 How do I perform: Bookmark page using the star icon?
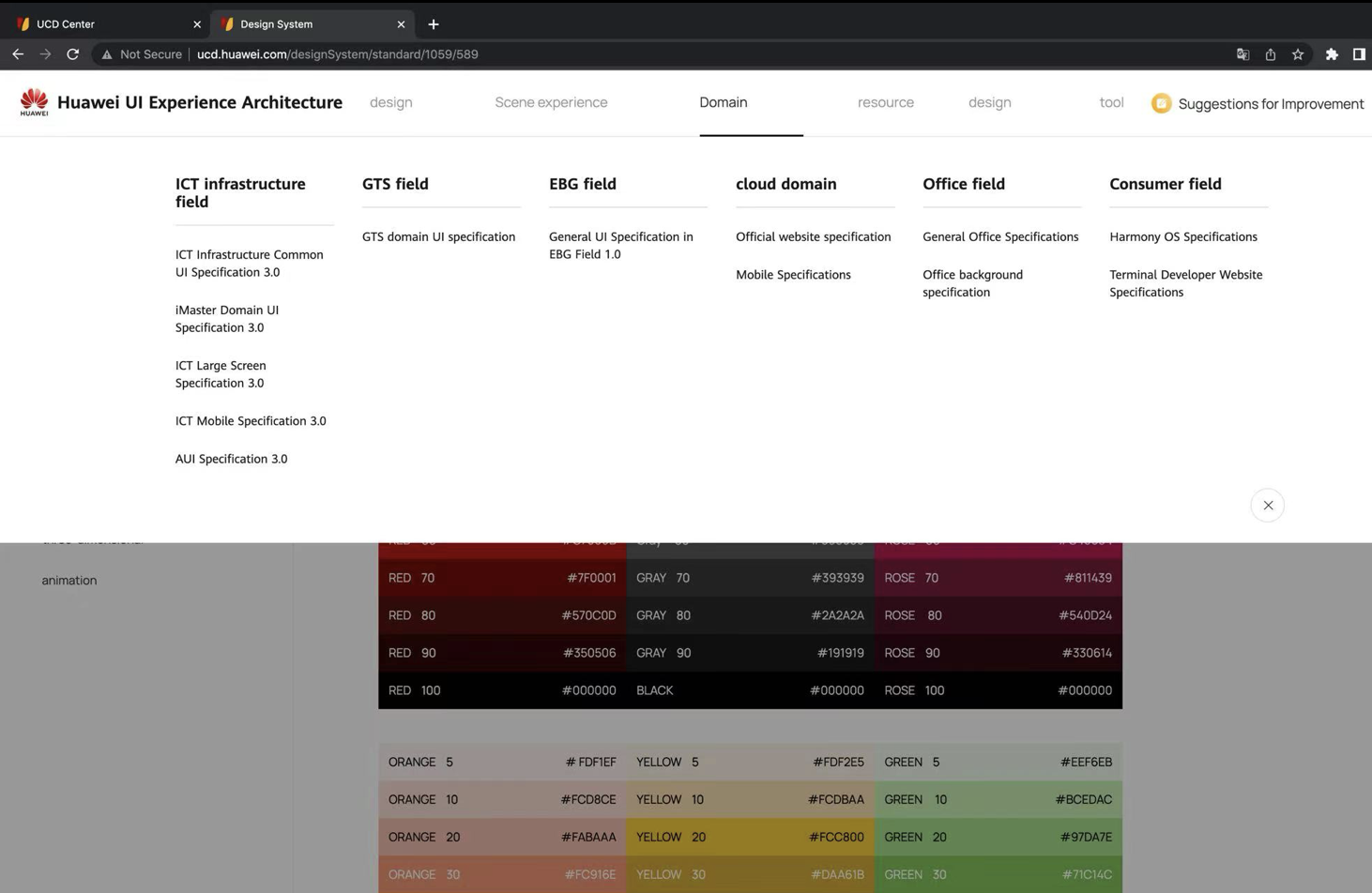pyautogui.click(x=1298, y=54)
